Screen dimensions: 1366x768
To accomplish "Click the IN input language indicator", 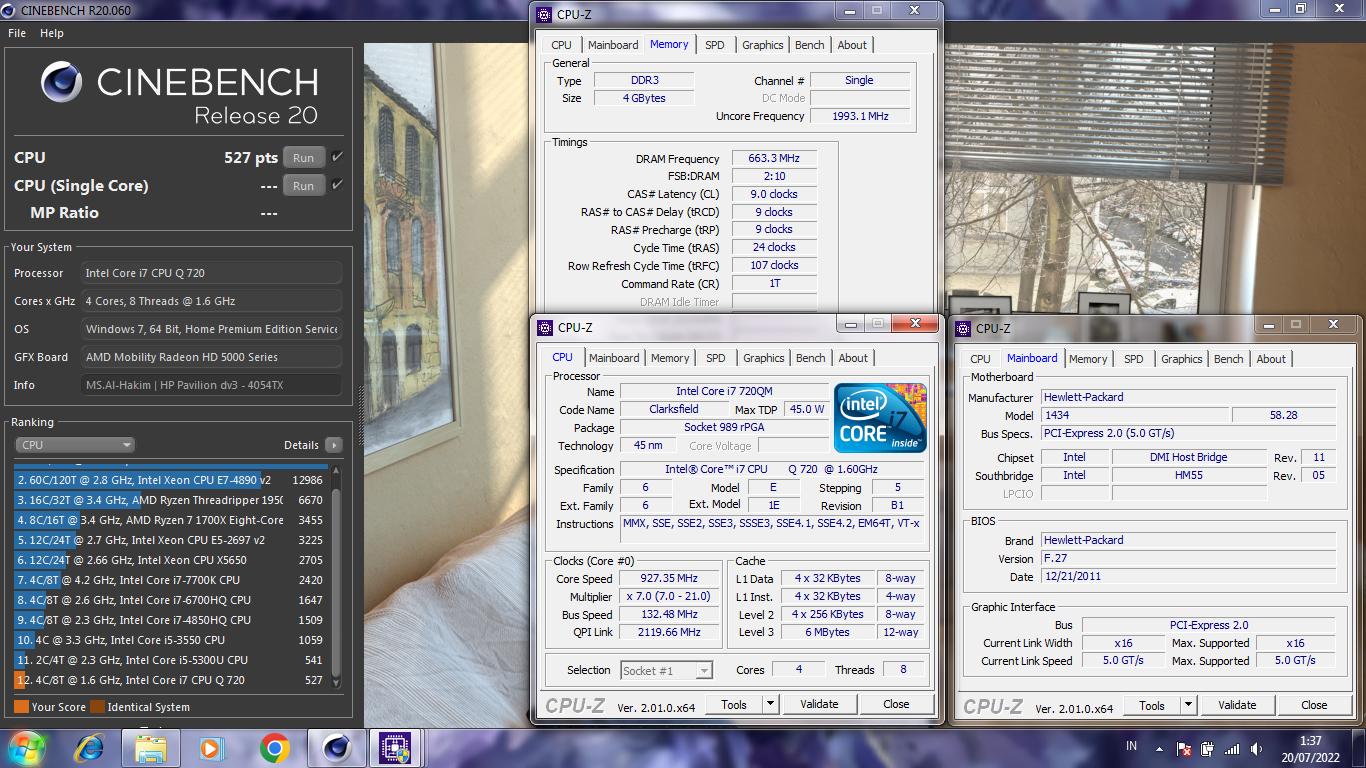I will click(1131, 746).
